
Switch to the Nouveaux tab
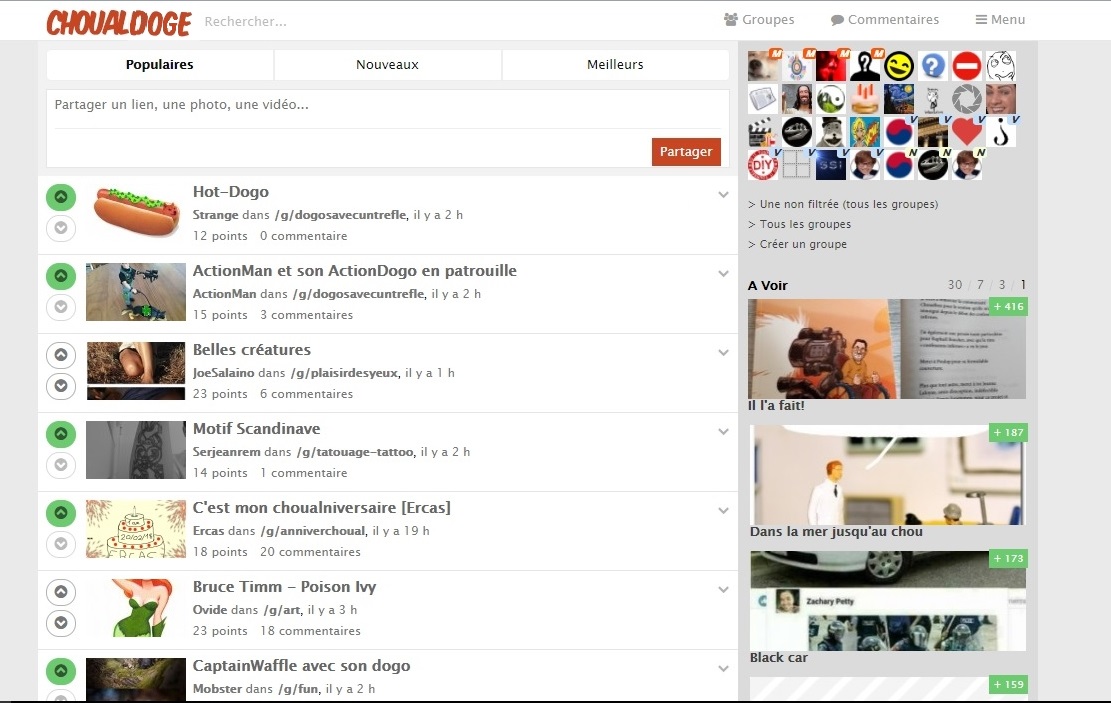tap(387, 65)
